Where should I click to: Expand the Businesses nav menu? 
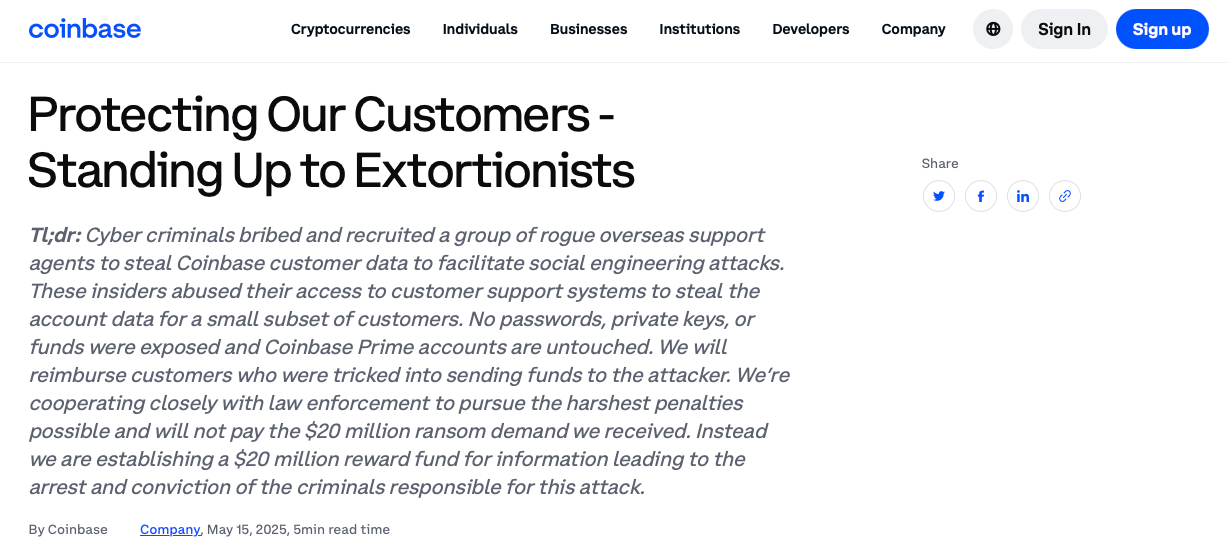pyautogui.click(x=588, y=29)
